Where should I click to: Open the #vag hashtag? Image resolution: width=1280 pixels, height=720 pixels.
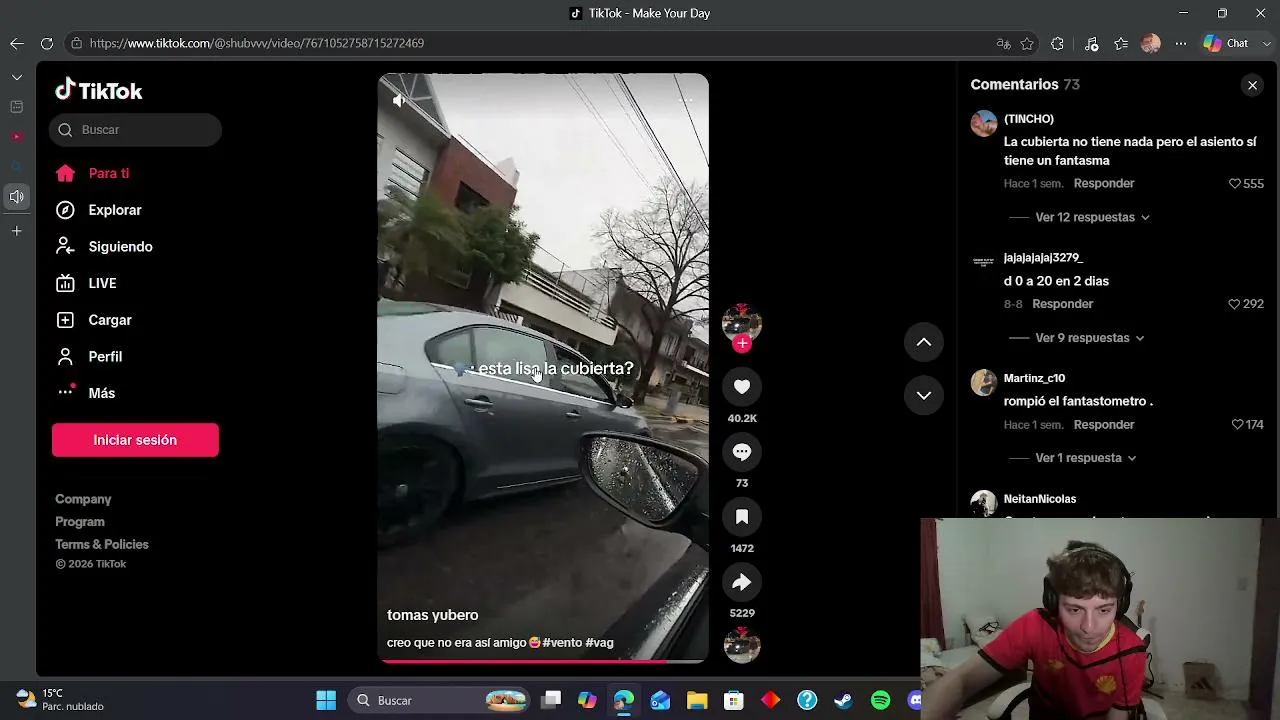click(599, 643)
